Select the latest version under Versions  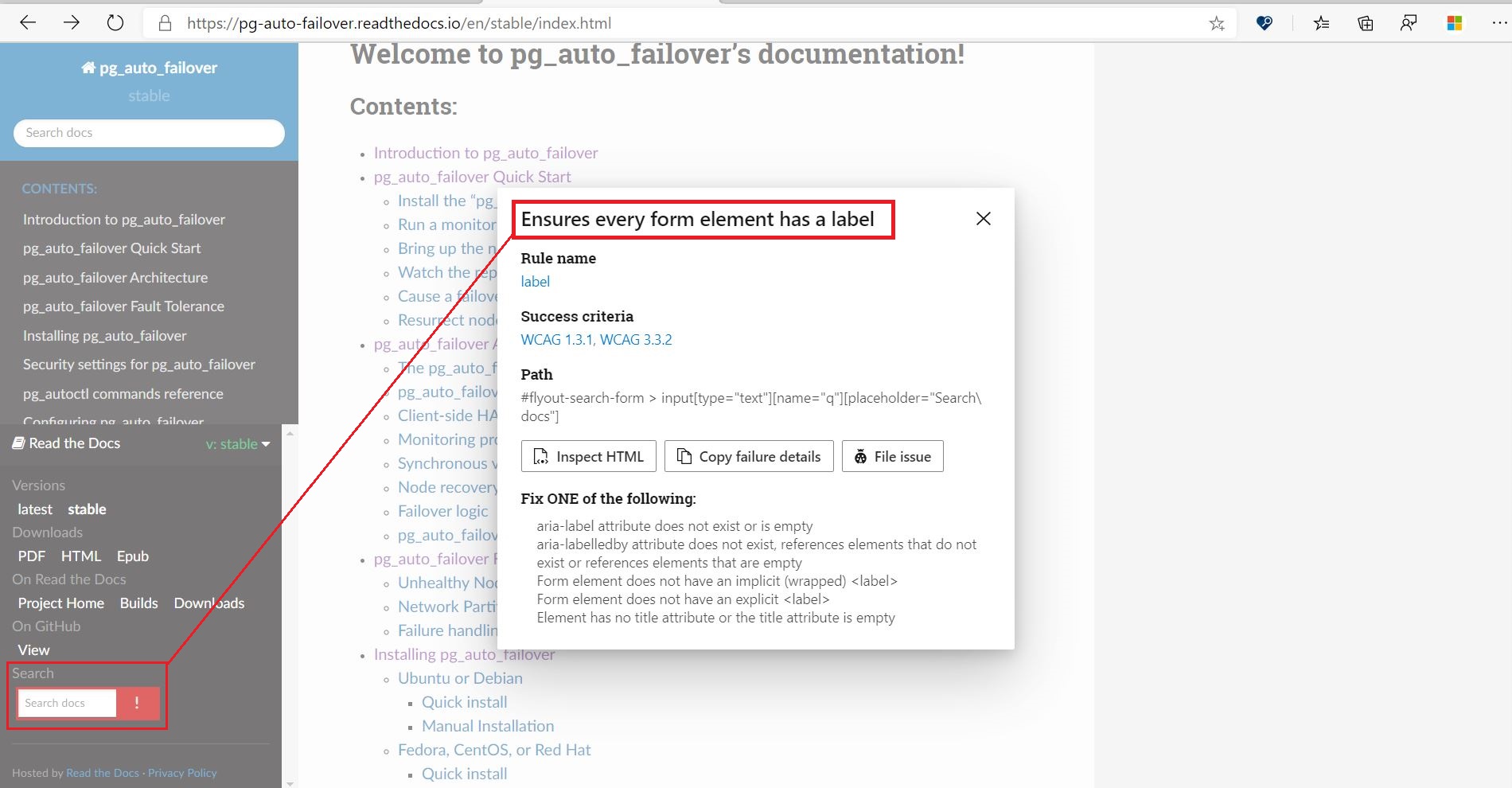(x=34, y=509)
